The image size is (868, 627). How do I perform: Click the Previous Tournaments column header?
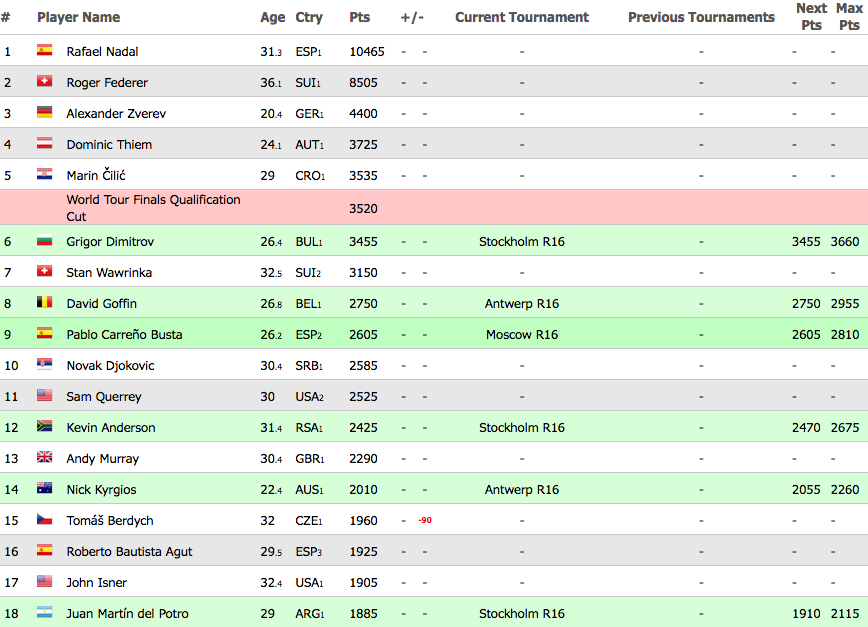[x=701, y=17]
